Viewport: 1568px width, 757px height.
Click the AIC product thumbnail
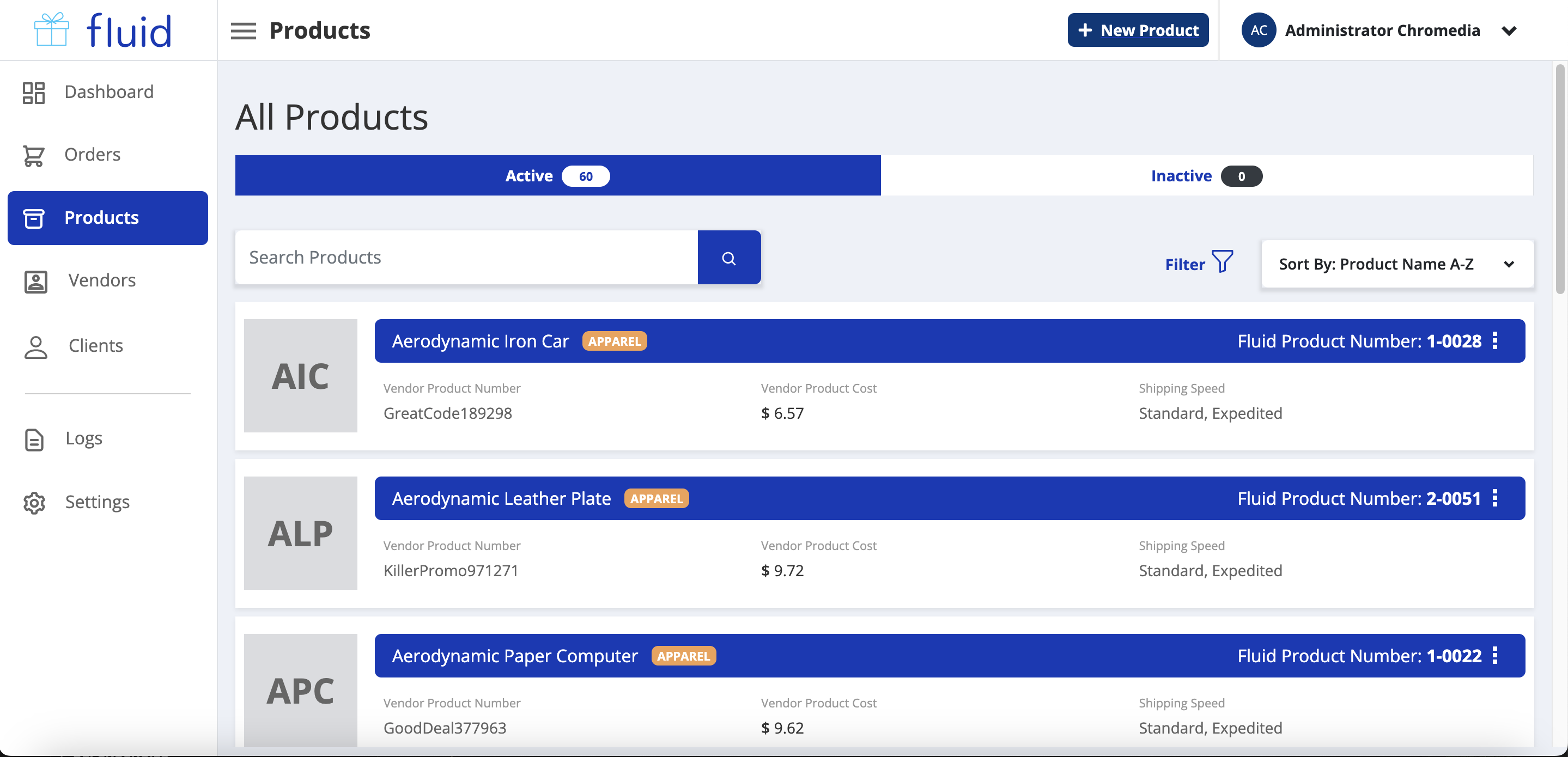click(x=300, y=376)
